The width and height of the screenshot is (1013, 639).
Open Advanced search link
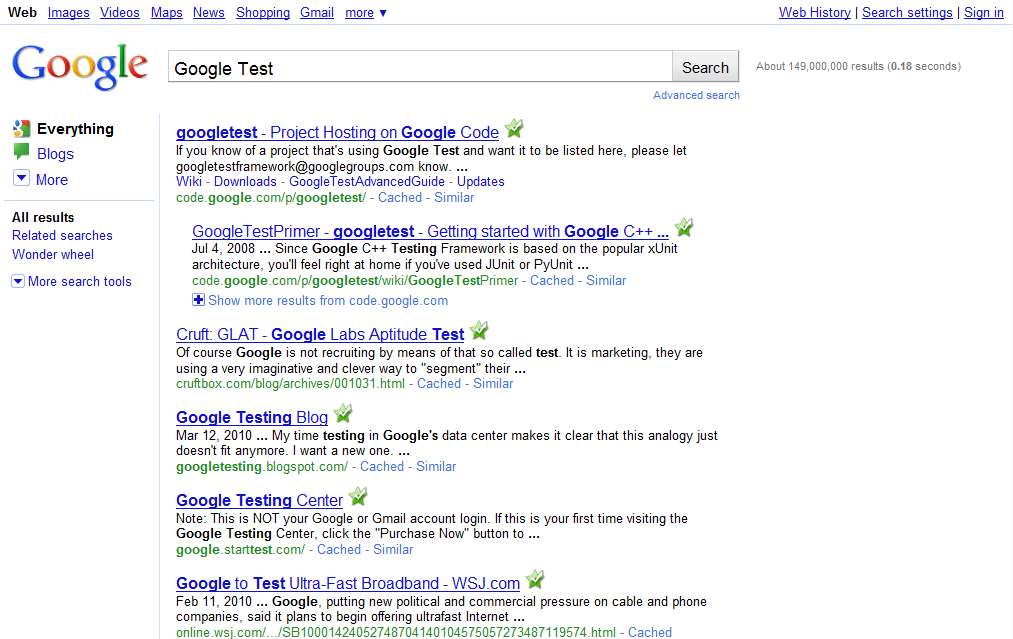696,95
